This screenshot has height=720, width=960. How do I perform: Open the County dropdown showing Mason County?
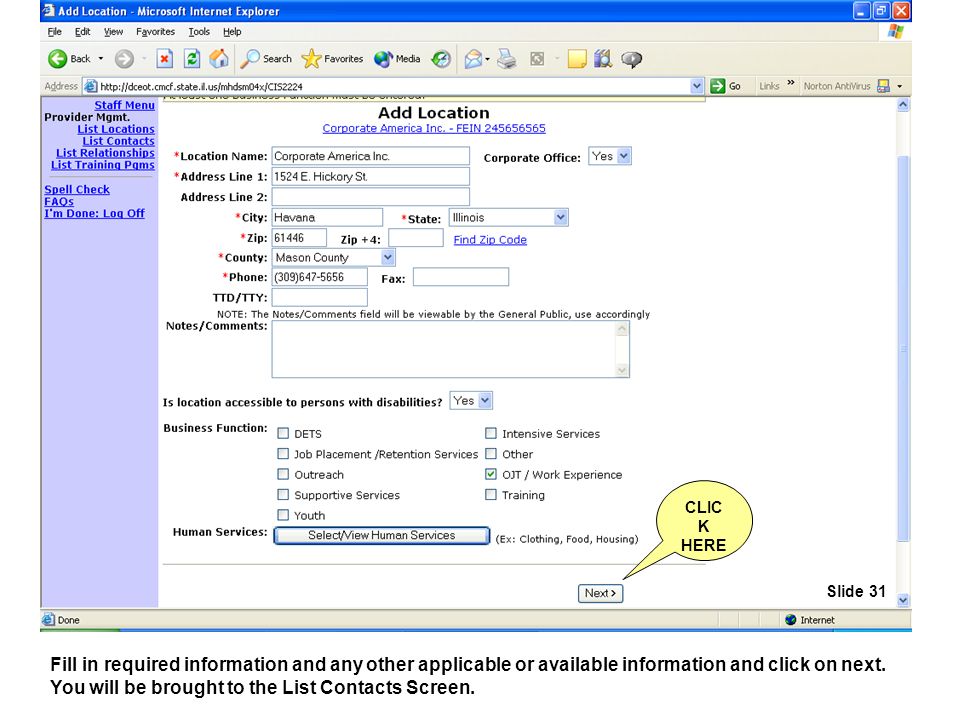point(334,257)
